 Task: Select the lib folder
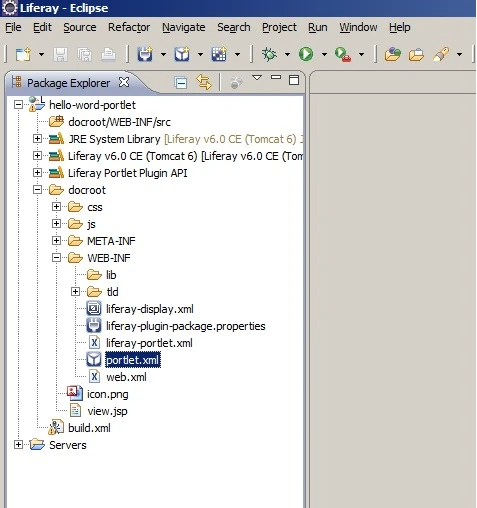(111, 275)
